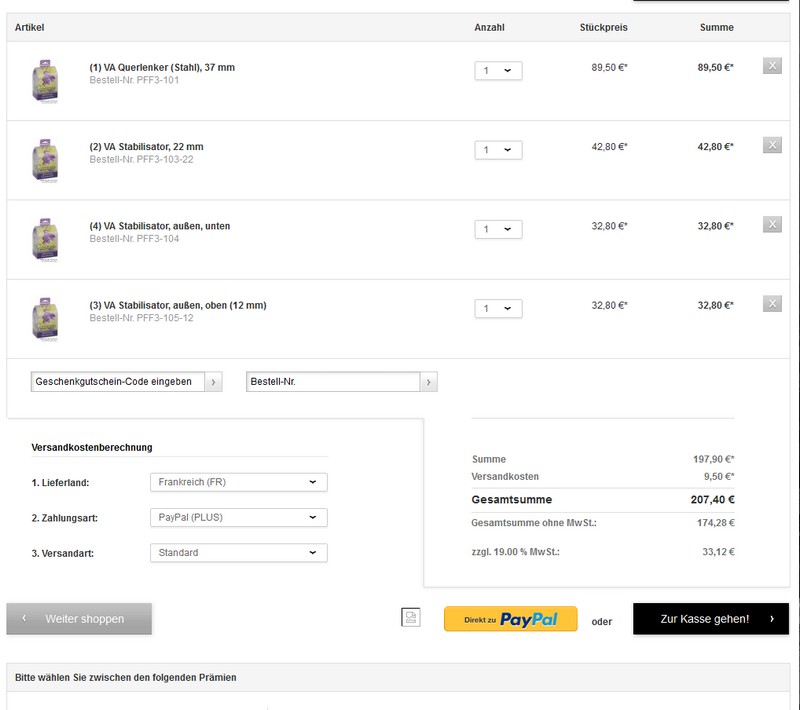Open product thumbnail of Stabilisator, außen, oben
Viewport: 800px width, 710px height.
coord(45,319)
